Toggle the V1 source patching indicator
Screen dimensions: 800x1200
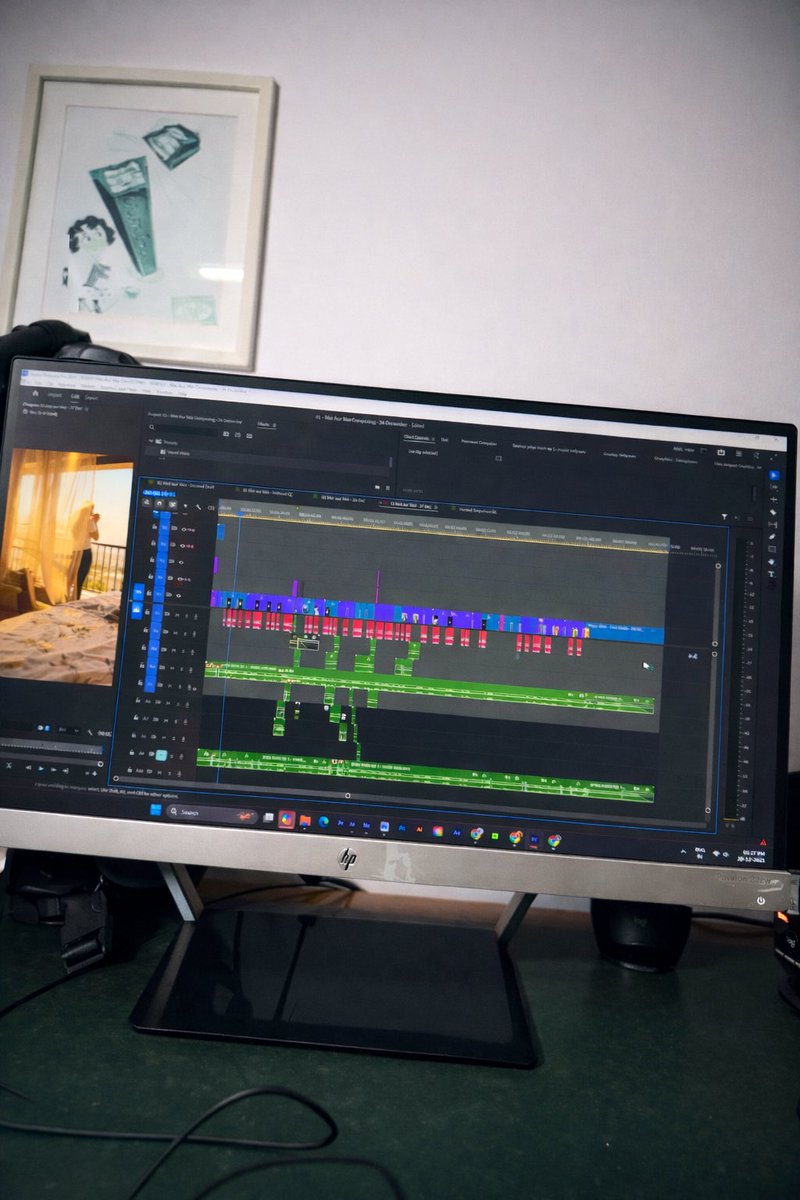(139, 592)
